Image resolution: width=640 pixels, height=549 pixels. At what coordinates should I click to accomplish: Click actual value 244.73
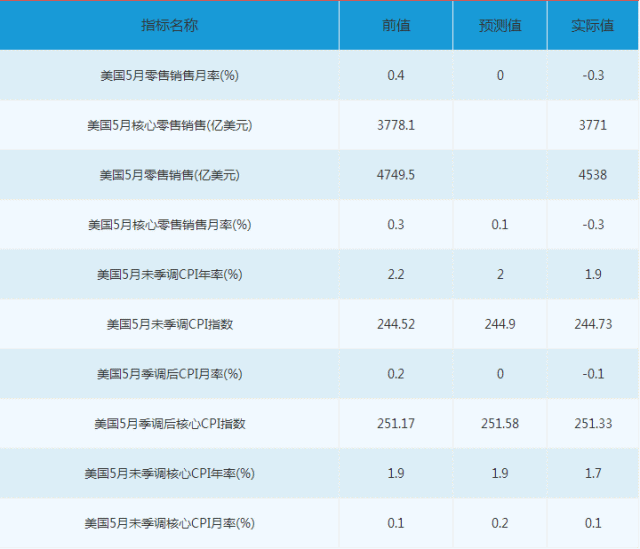tap(593, 325)
